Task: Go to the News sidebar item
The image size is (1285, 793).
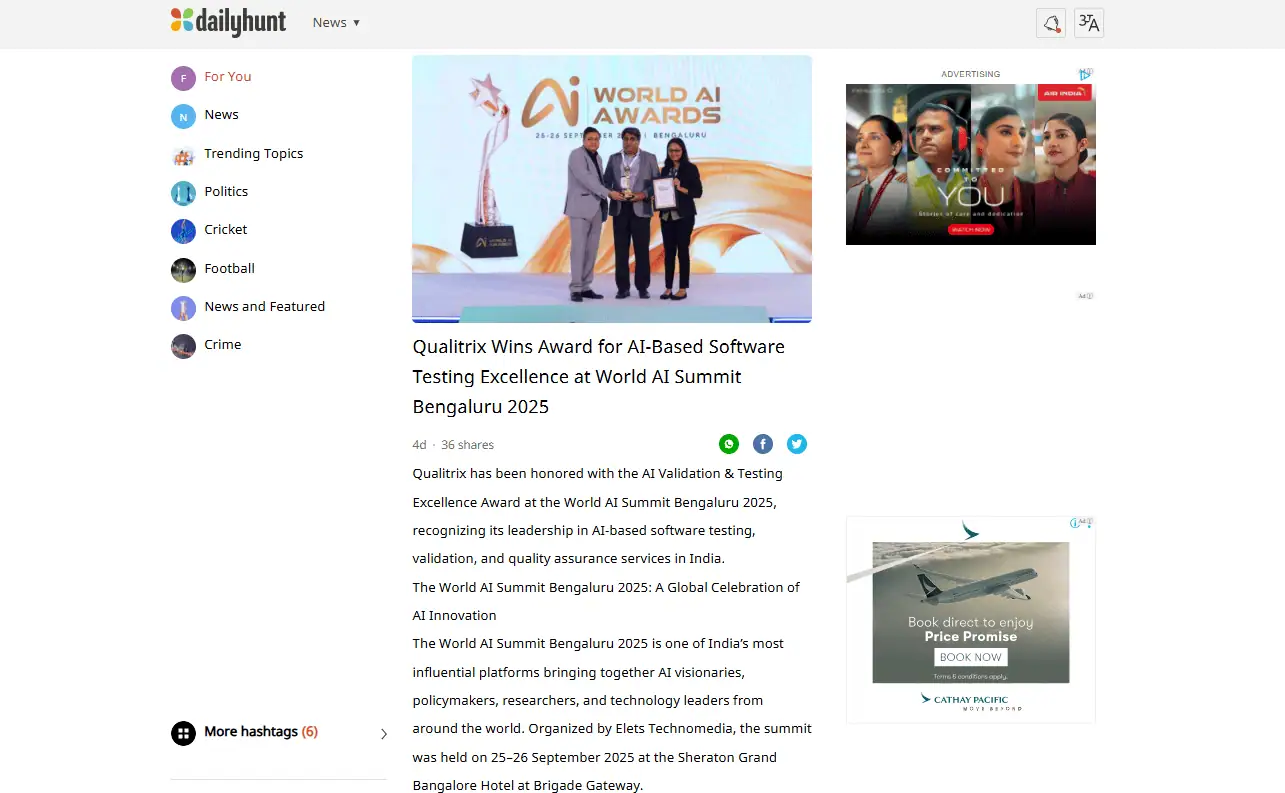Action: (x=221, y=115)
